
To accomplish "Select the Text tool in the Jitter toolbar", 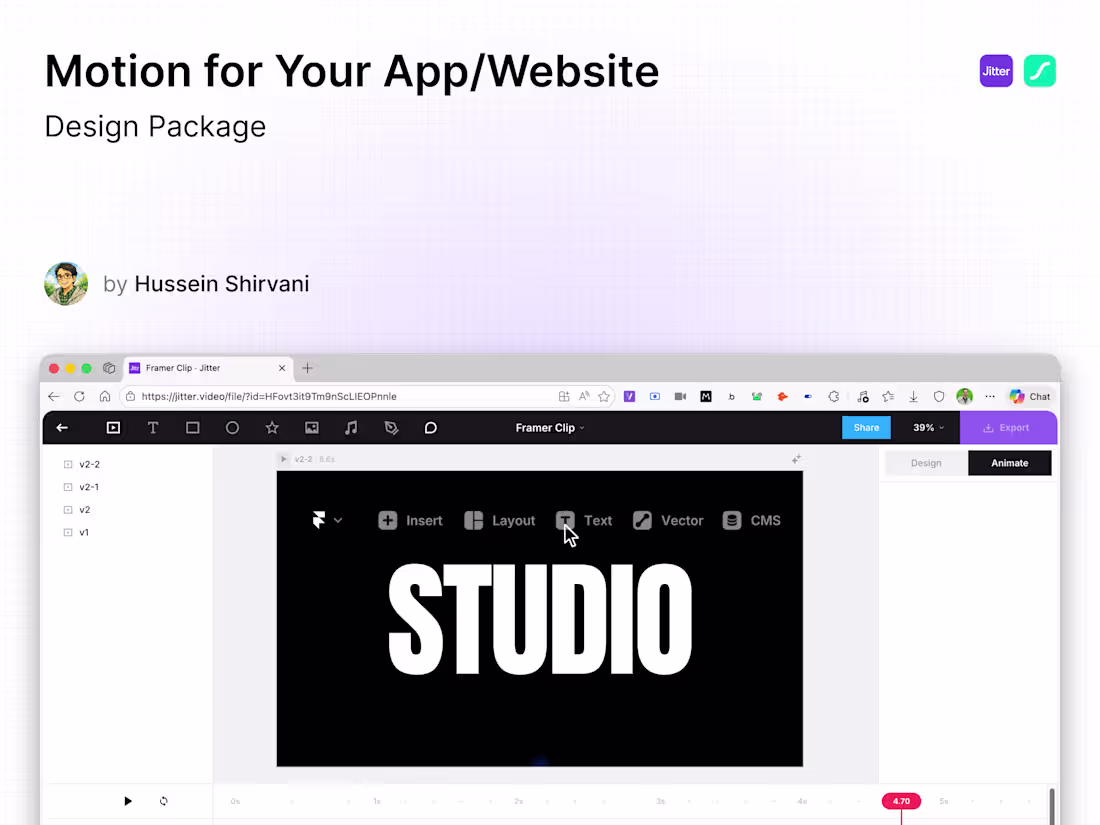I will coord(153,427).
